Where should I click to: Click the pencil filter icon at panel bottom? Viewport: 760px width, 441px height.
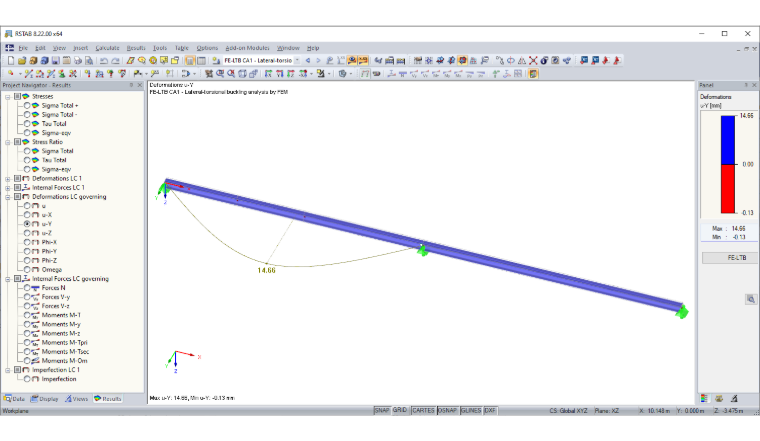point(734,398)
